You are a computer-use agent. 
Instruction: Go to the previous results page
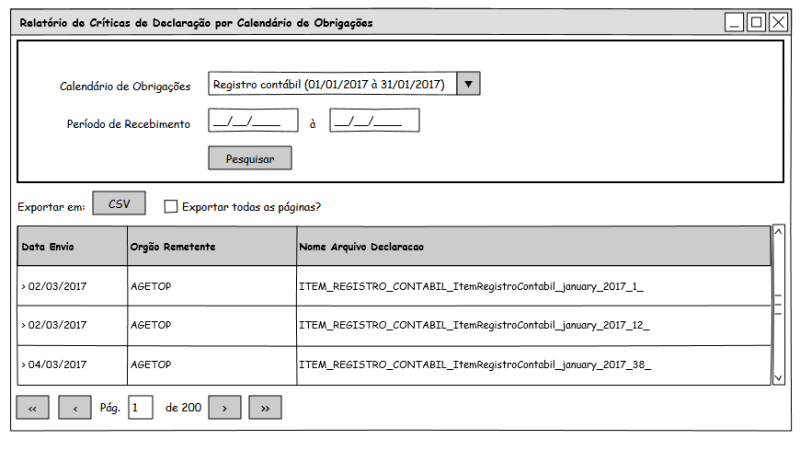(75, 407)
